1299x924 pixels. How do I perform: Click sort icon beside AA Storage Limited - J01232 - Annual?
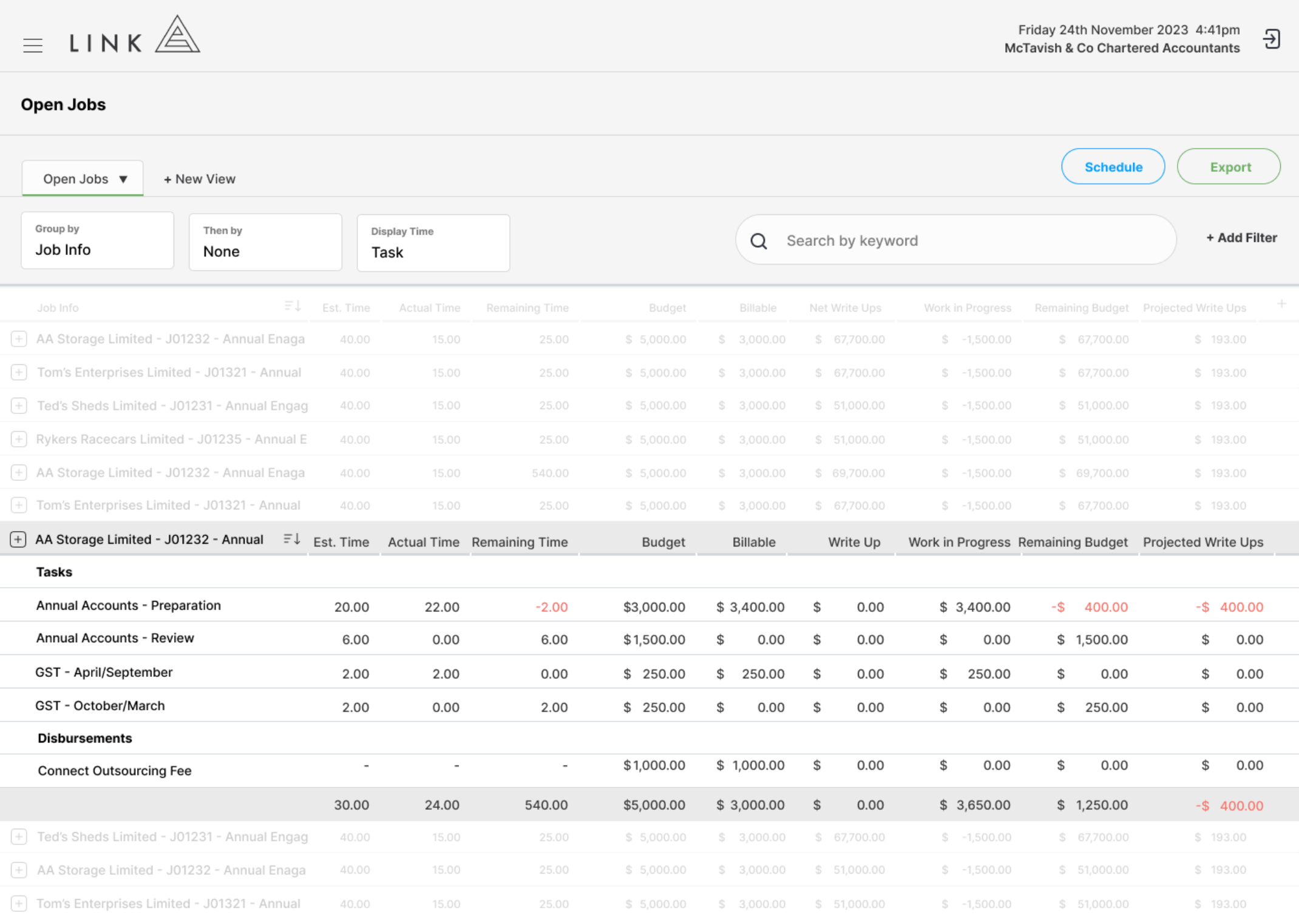pyautogui.click(x=292, y=538)
